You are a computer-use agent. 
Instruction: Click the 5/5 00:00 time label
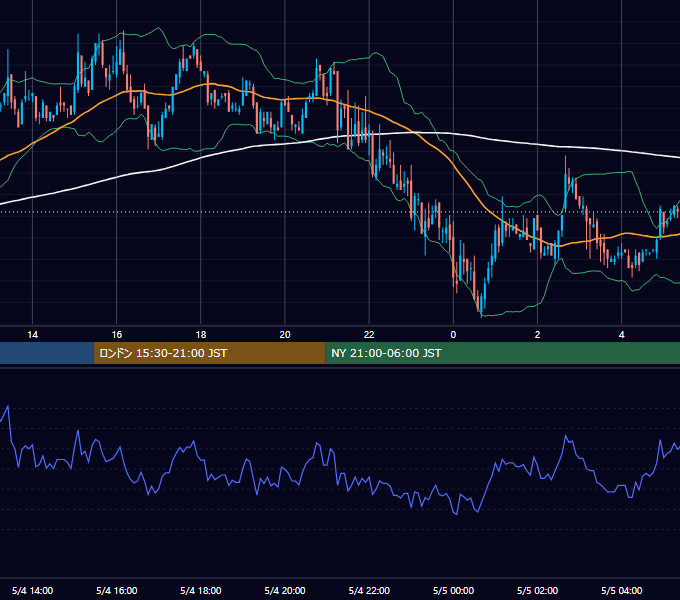tap(453, 590)
